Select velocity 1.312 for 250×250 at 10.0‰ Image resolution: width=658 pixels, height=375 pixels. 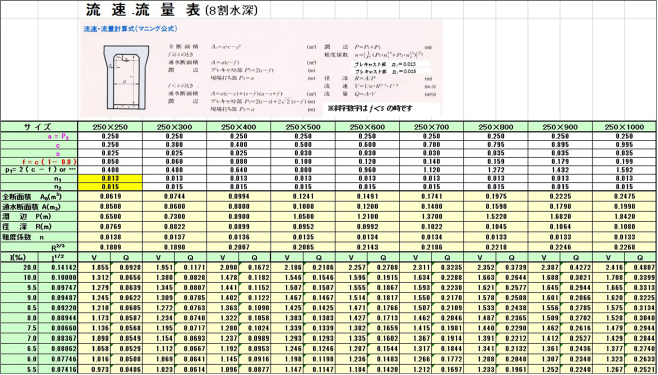coord(94,277)
